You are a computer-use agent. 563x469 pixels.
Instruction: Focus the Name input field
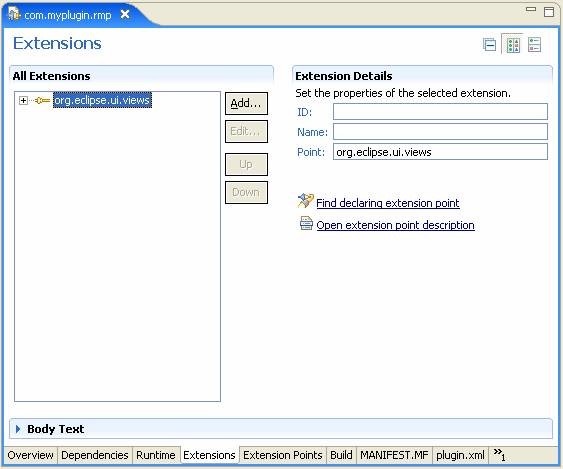coord(440,132)
